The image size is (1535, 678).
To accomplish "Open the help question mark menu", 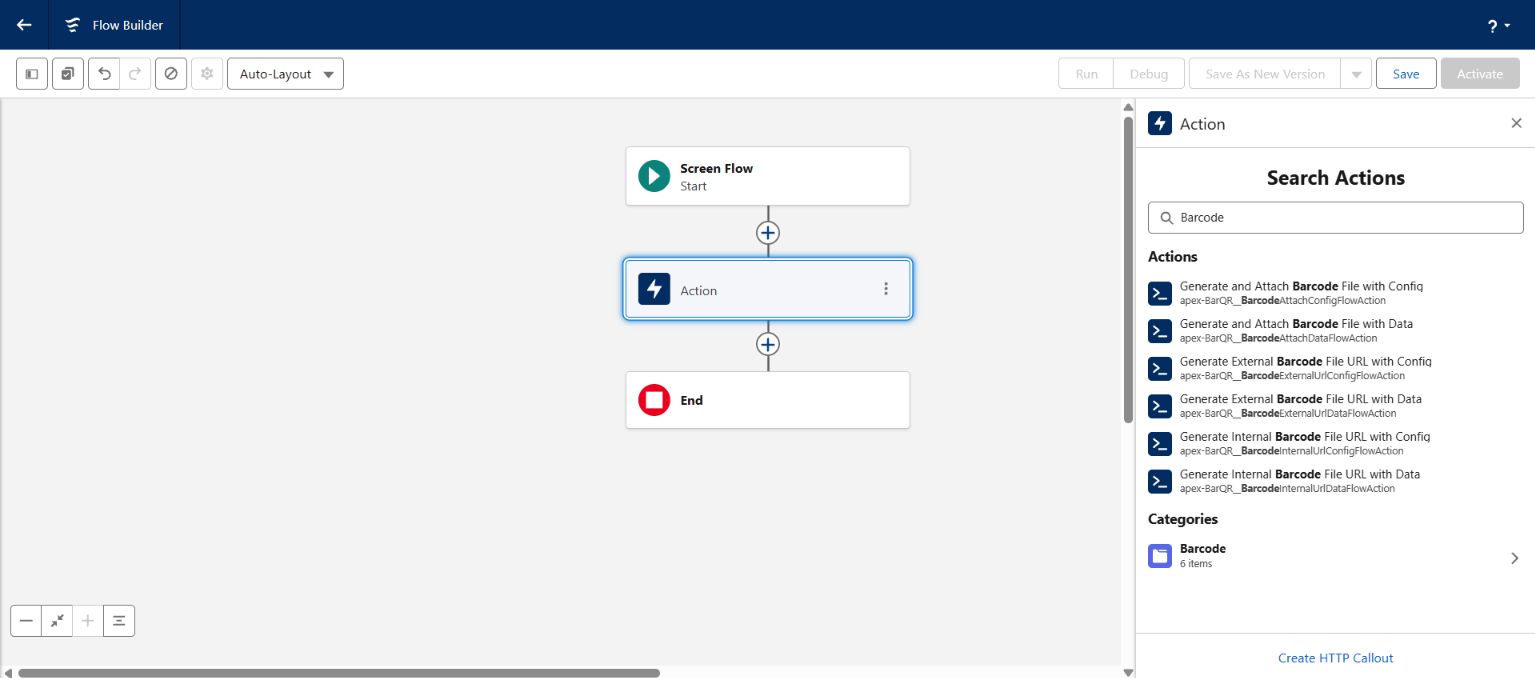I will pos(1498,26).
